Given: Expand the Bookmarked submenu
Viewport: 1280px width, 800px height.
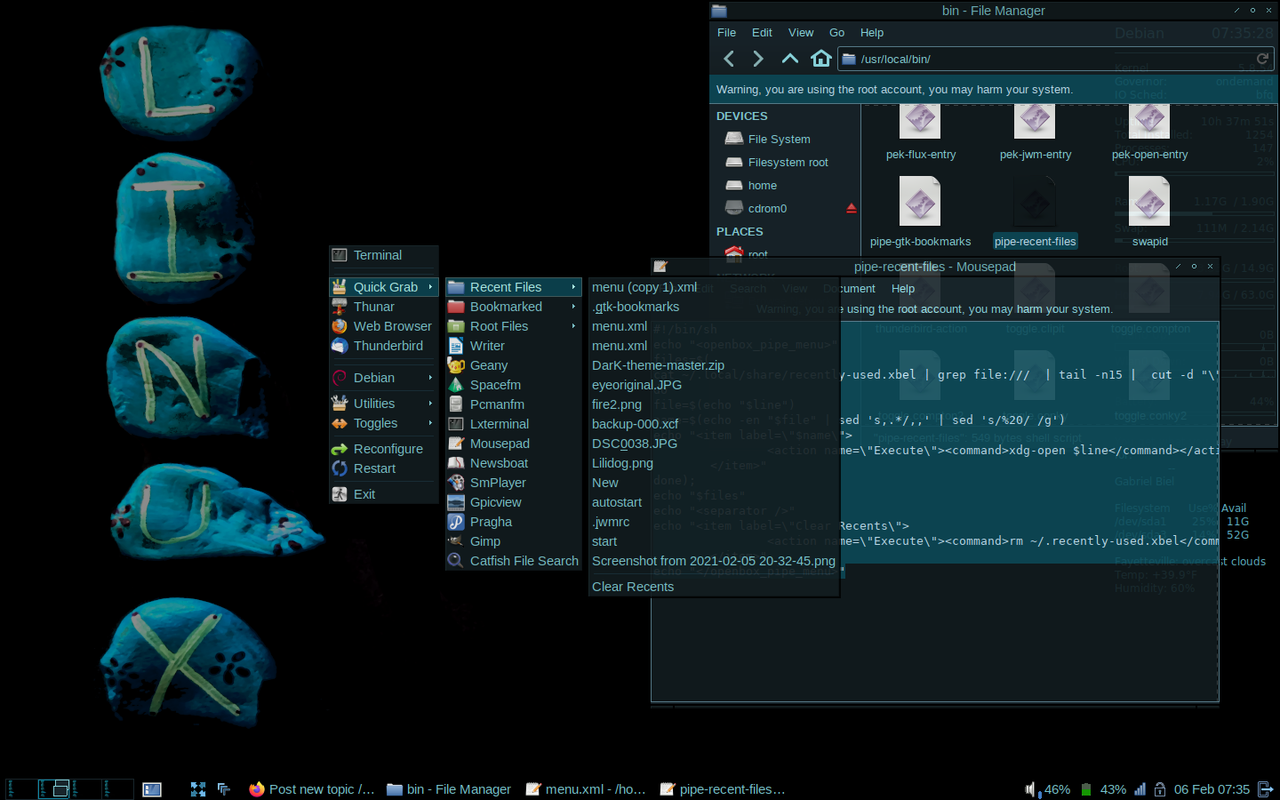Looking at the screenshot, I should (514, 307).
